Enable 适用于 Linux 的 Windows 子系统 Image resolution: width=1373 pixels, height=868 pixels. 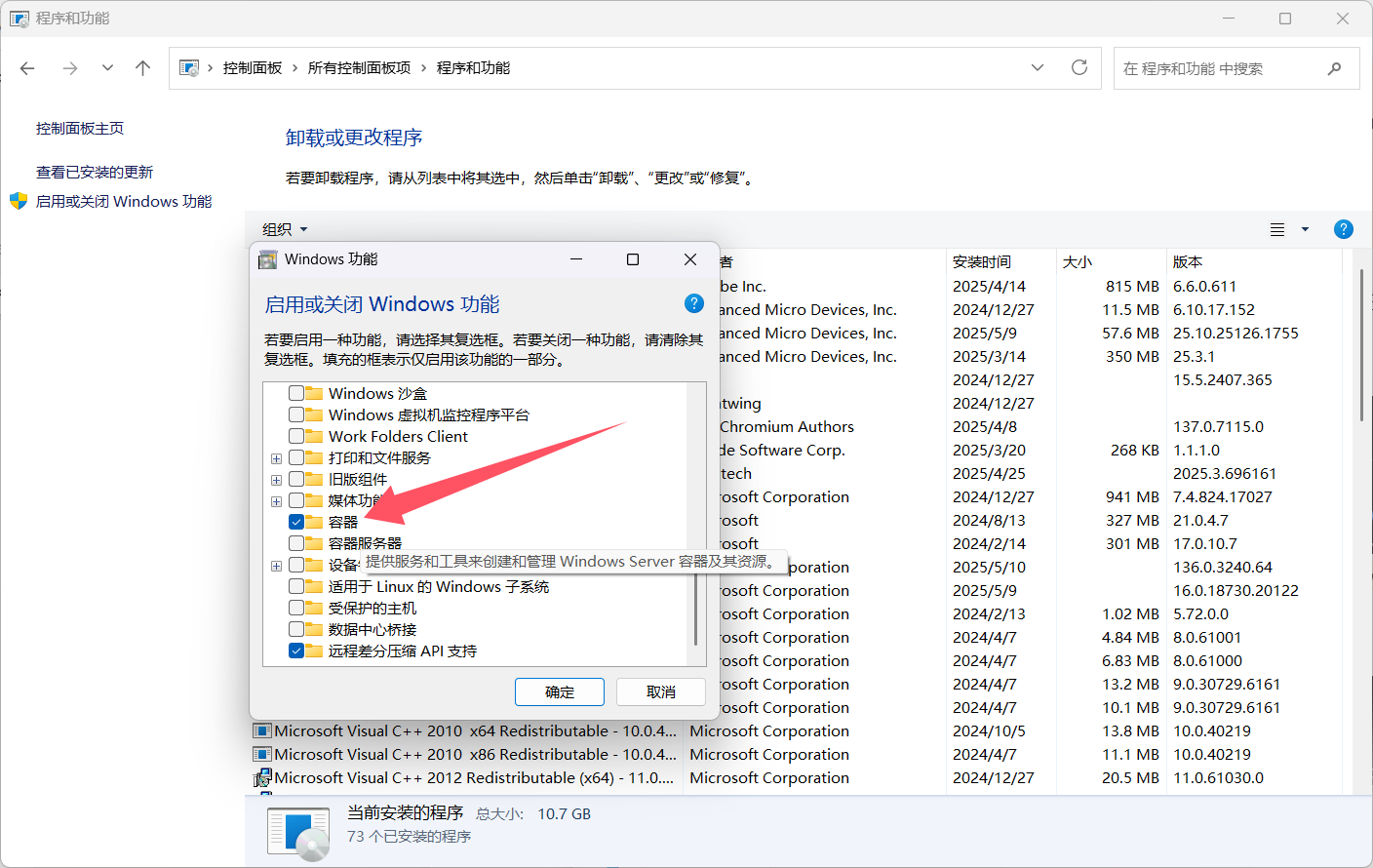point(296,586)
